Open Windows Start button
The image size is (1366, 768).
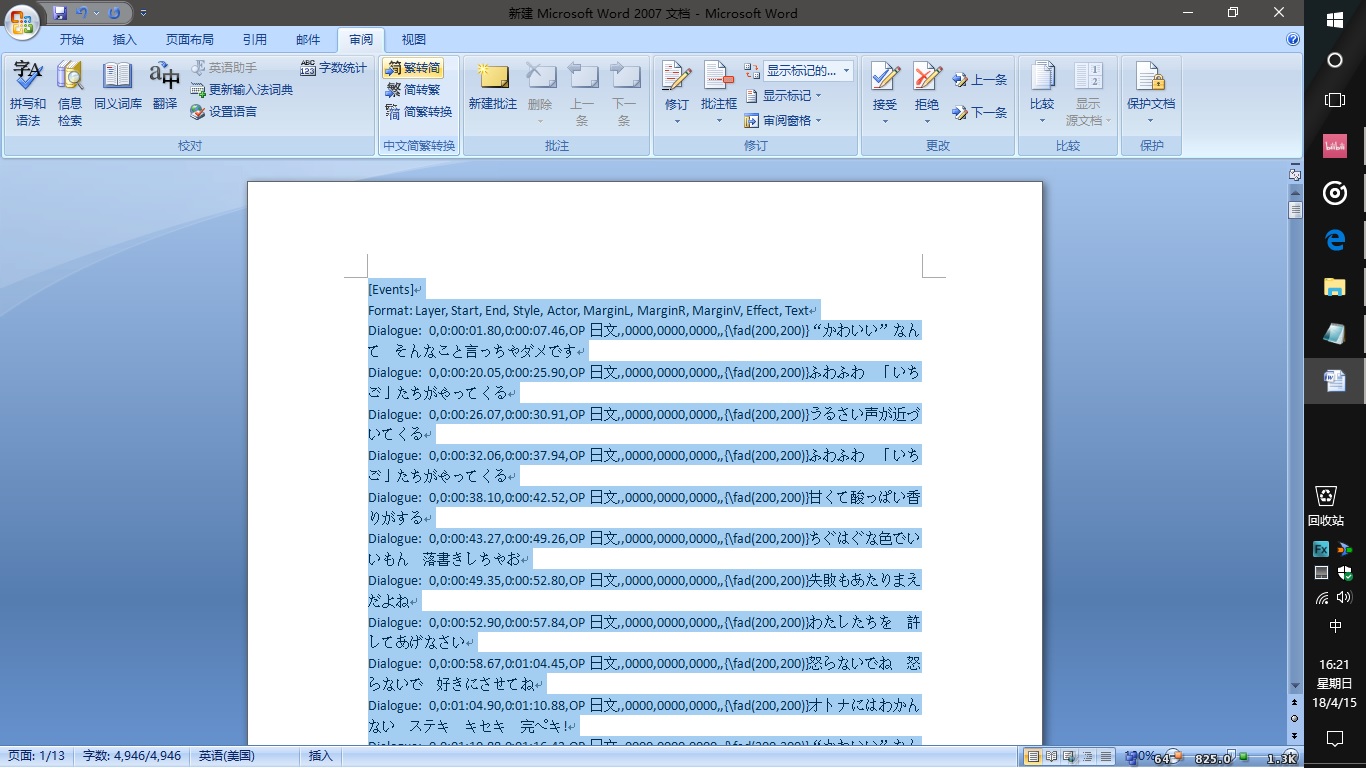tap(1335, 20)
